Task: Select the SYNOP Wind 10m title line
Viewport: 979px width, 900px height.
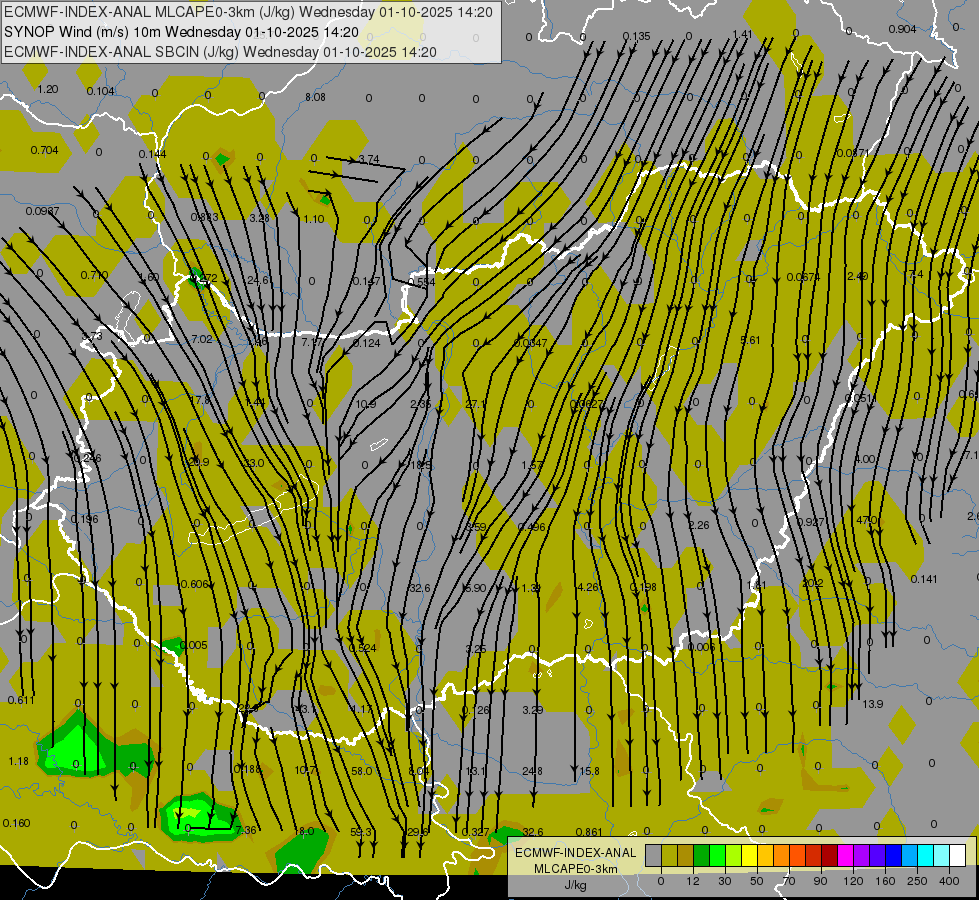Action: (x=181, y=32)
